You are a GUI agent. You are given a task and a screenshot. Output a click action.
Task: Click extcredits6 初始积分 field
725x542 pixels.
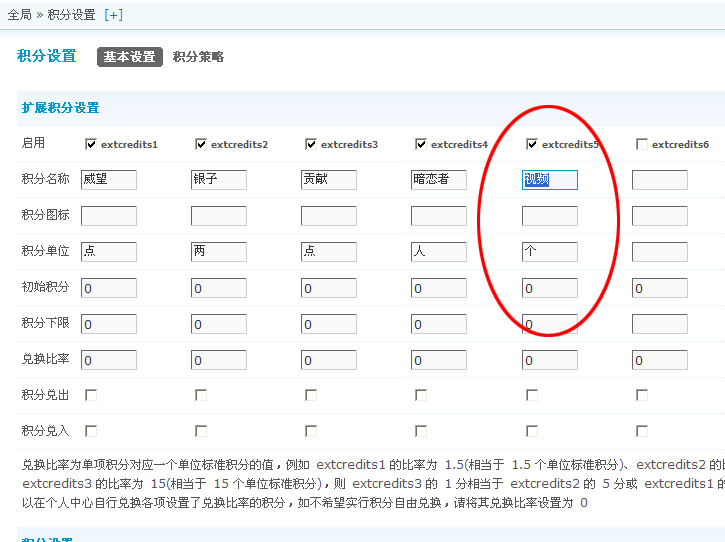click(x=660, y=288)
